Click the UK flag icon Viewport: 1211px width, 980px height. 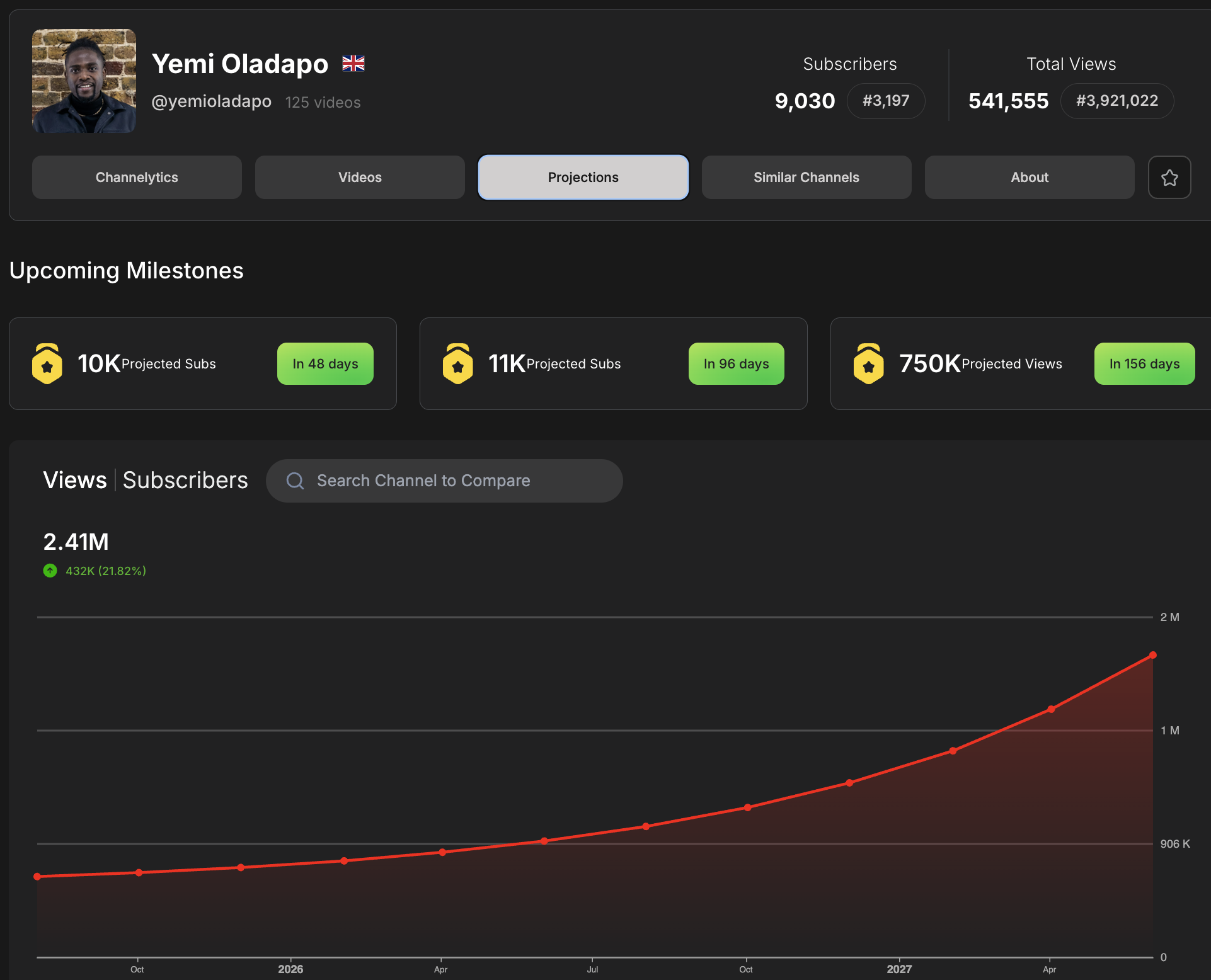pyautogui.click(x=353, y=64)
